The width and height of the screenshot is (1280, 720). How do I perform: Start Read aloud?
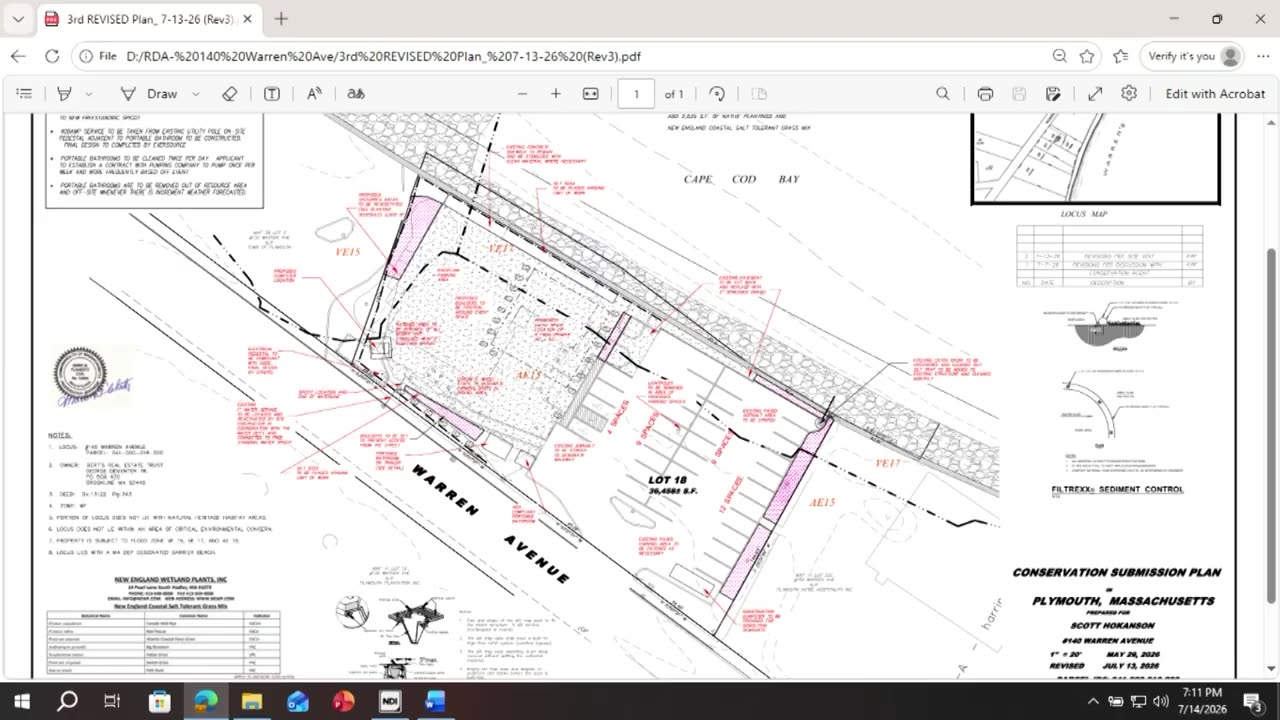314,94
